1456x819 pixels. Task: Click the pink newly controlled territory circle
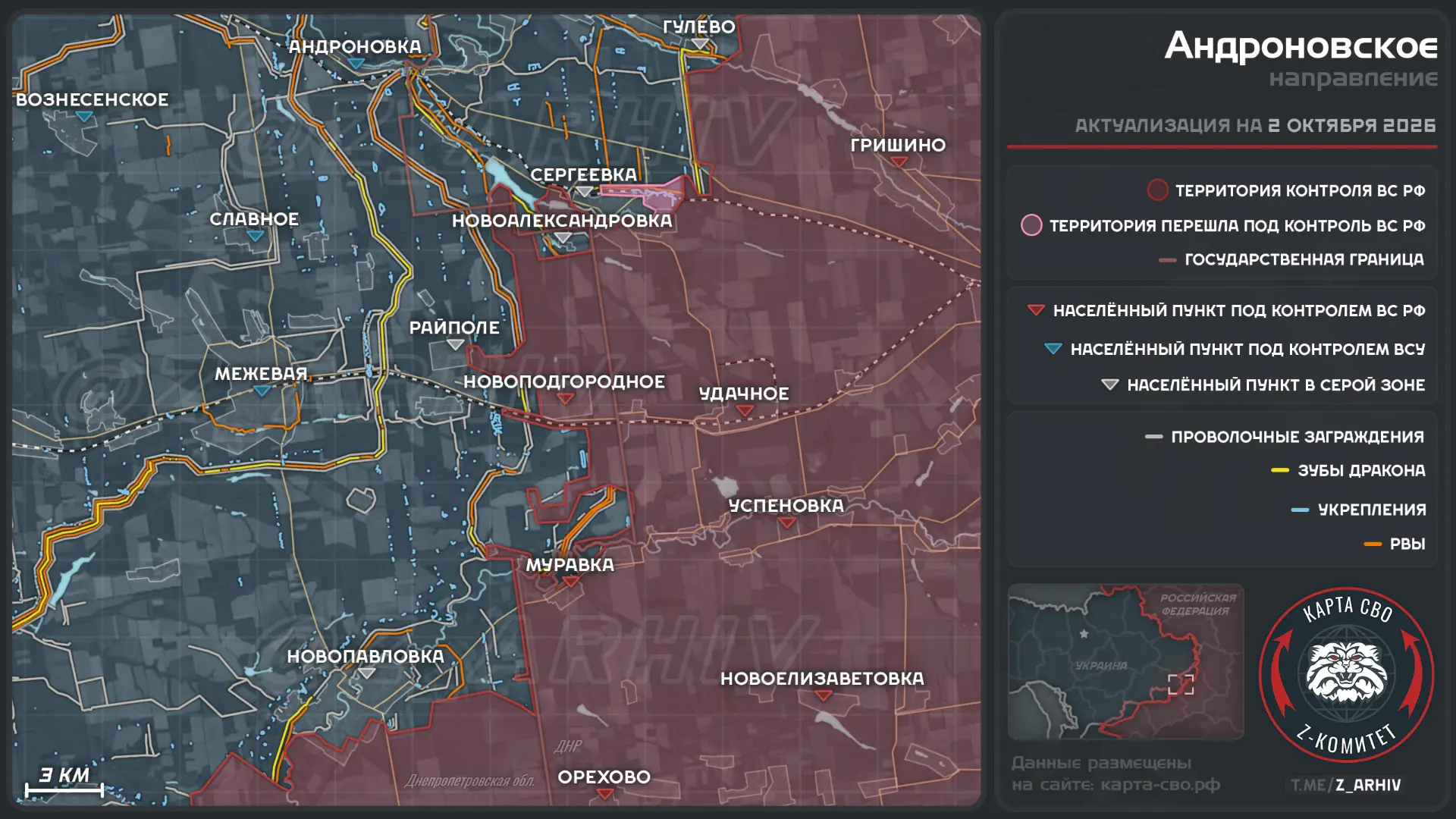1031,225
